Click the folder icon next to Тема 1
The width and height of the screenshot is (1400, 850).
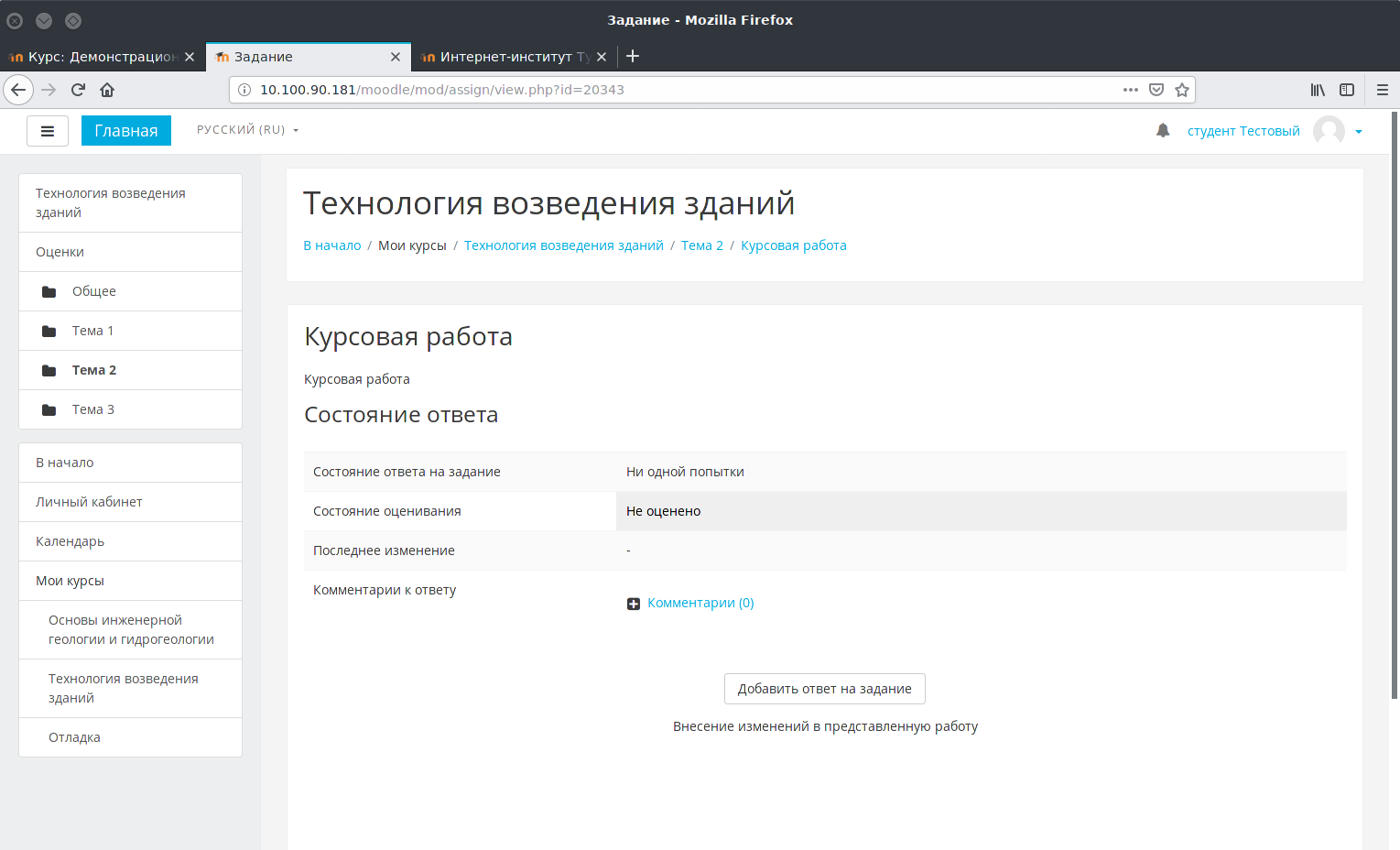(x=49, y=331)
